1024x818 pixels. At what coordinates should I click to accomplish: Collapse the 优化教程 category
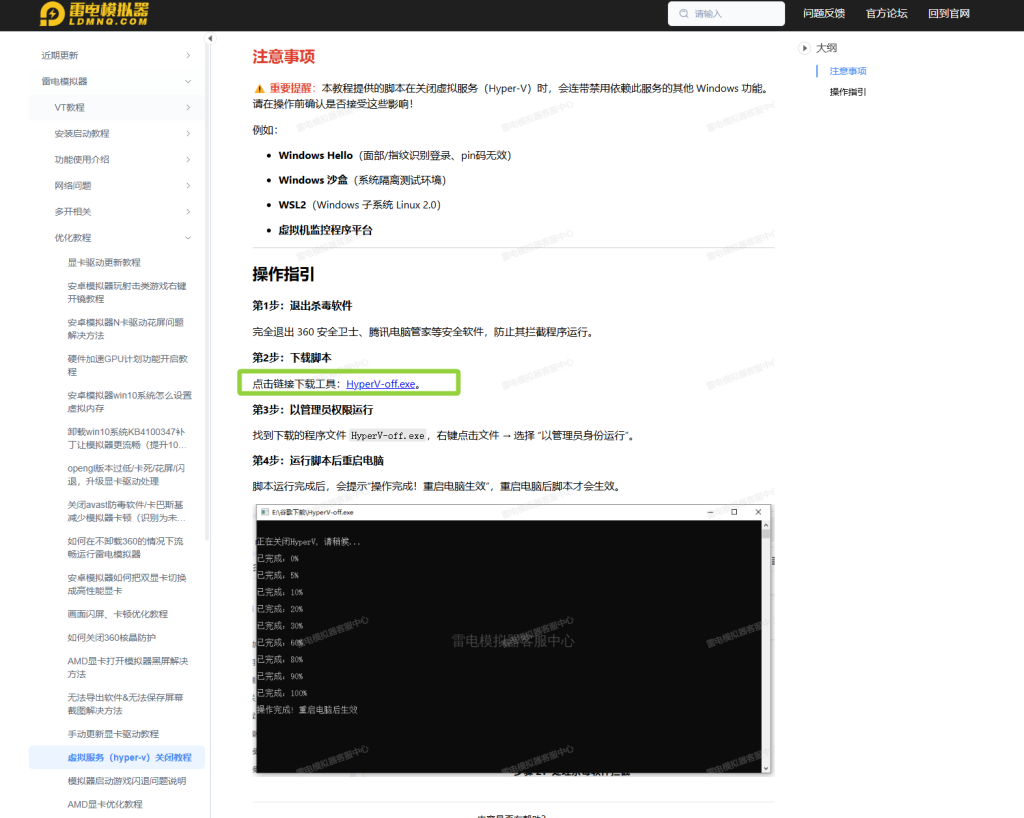188,238
